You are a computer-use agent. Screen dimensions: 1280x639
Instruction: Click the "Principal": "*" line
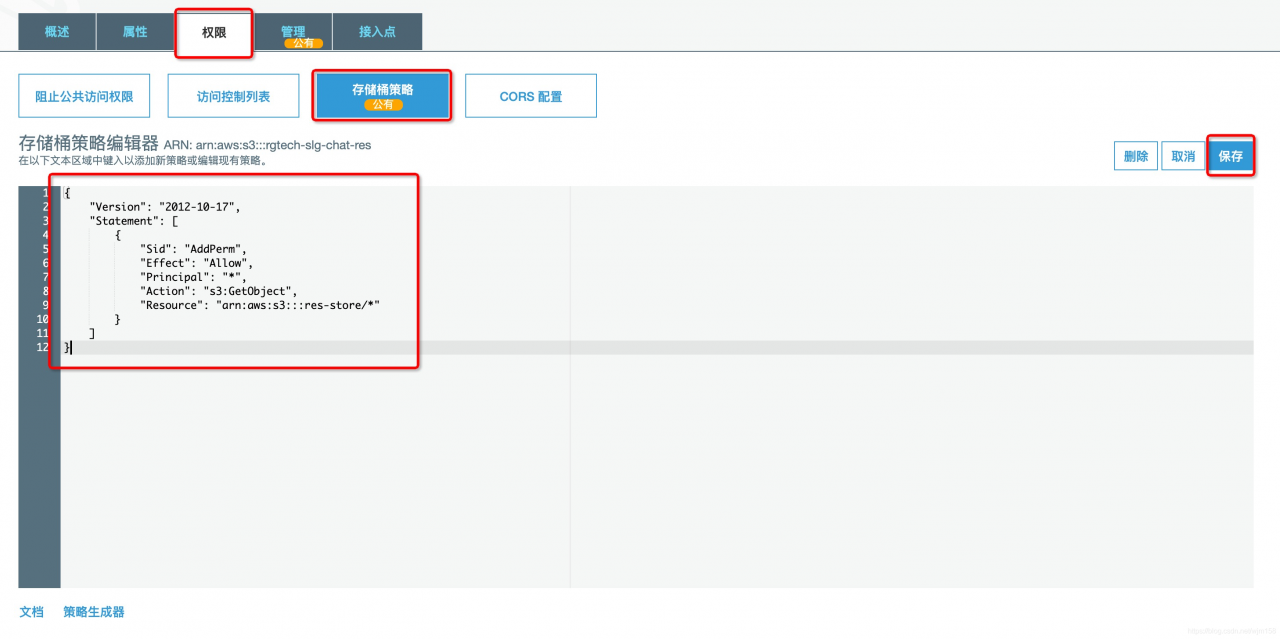pos(193,277)
